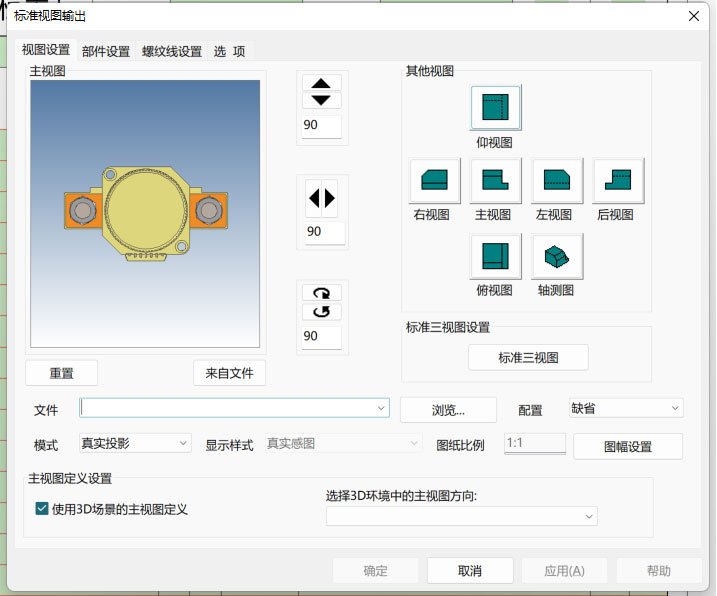Close the 标准视图输出 dialog
The height and width of the screenshot is (596, 717).
[693, 16]
